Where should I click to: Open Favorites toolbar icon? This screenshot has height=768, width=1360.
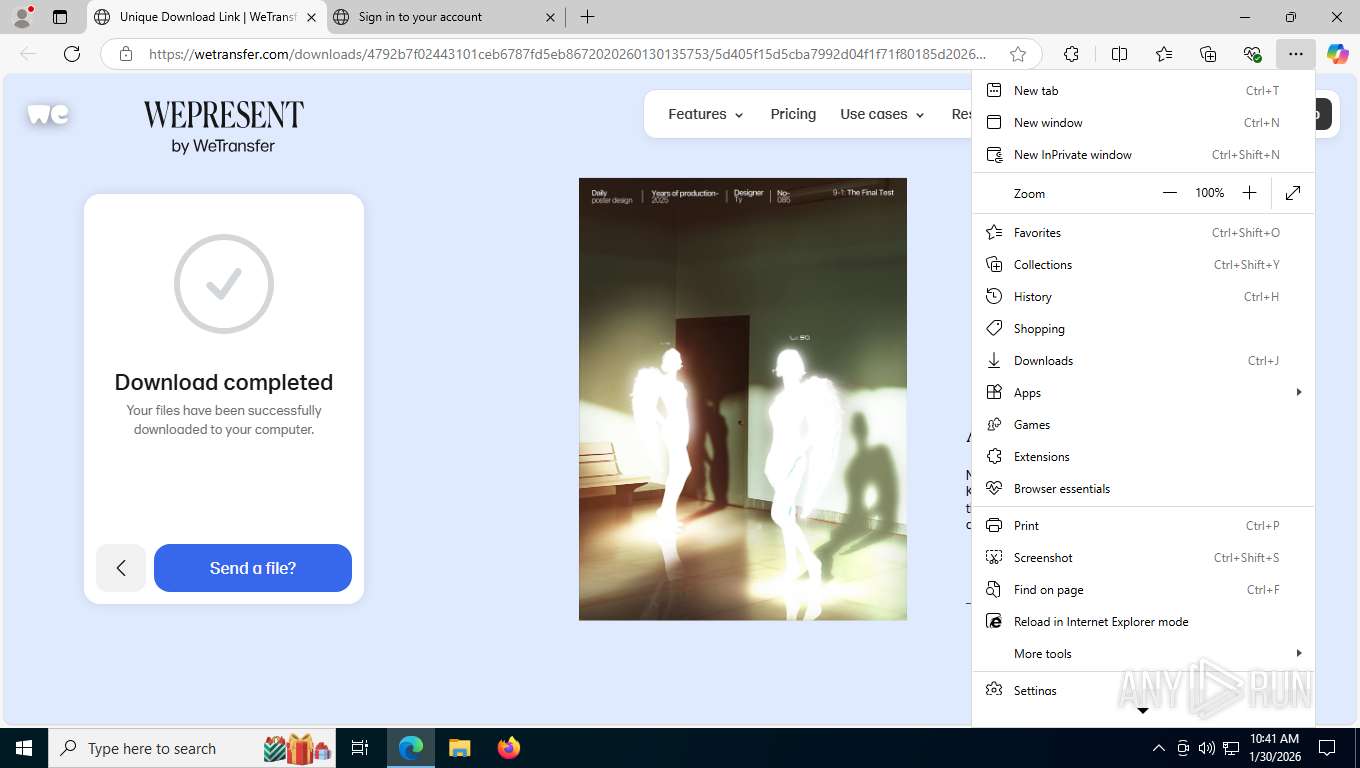1164,54
